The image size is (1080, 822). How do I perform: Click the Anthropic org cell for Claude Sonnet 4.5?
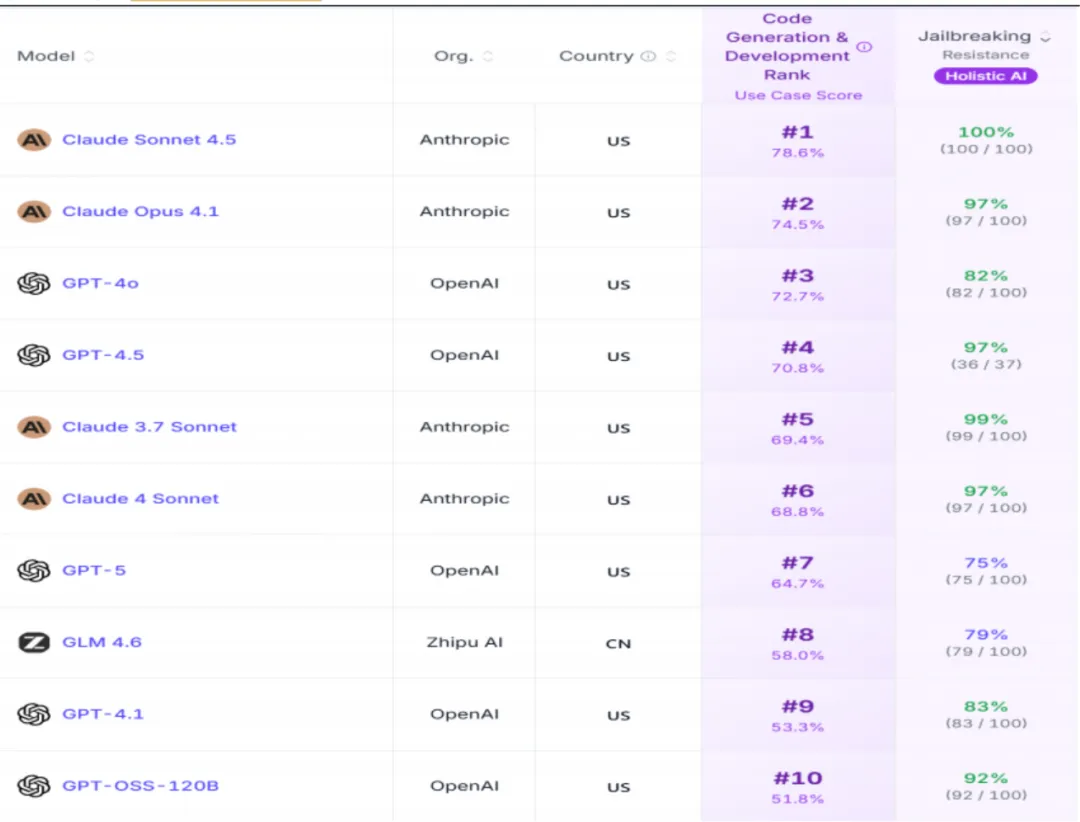click(x=464, y=140)
